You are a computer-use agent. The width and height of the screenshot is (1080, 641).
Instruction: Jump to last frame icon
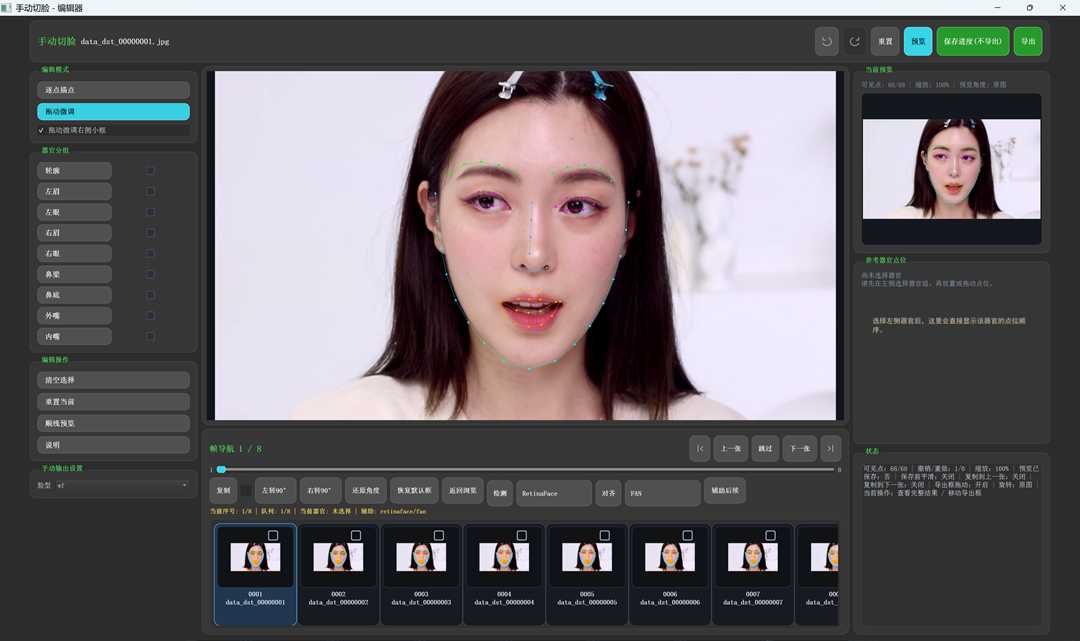pos(831,448)
